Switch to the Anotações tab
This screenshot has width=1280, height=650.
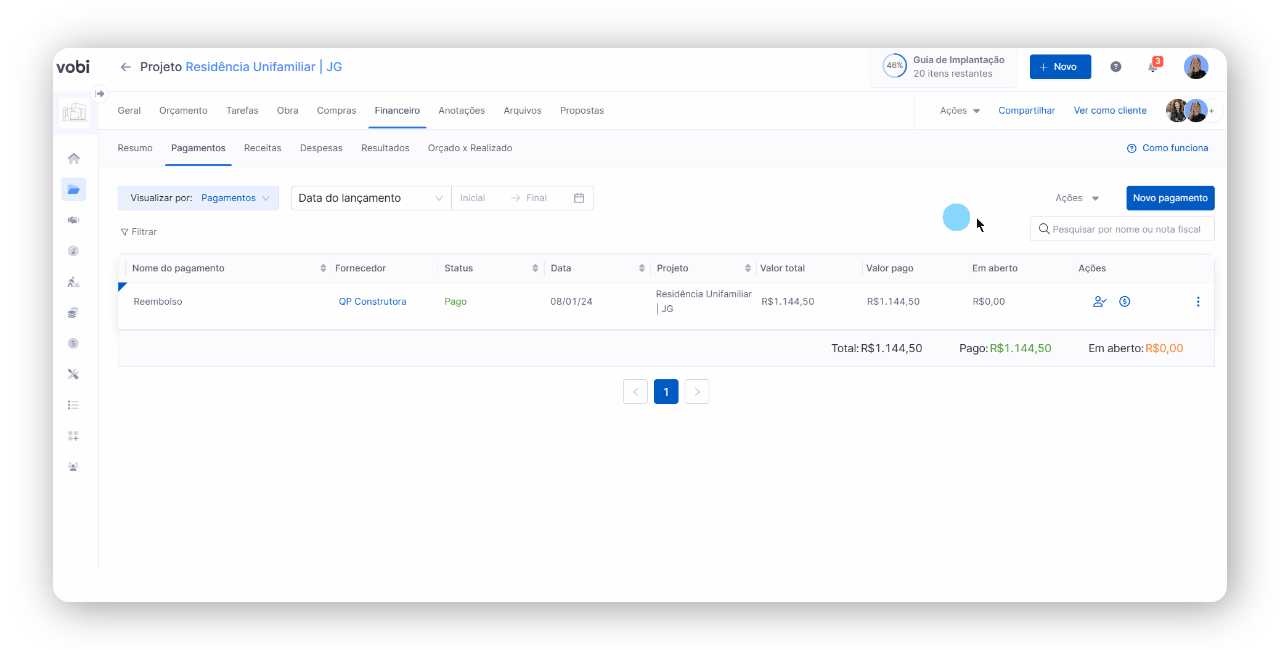click(x=462, y=111)
